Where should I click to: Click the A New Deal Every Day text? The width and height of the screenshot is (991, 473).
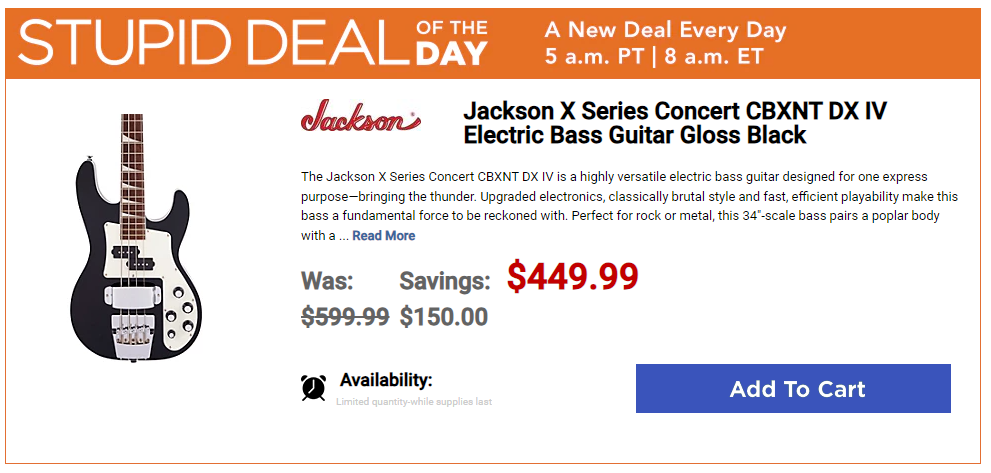pyautogui.click(x=666, y=30)
